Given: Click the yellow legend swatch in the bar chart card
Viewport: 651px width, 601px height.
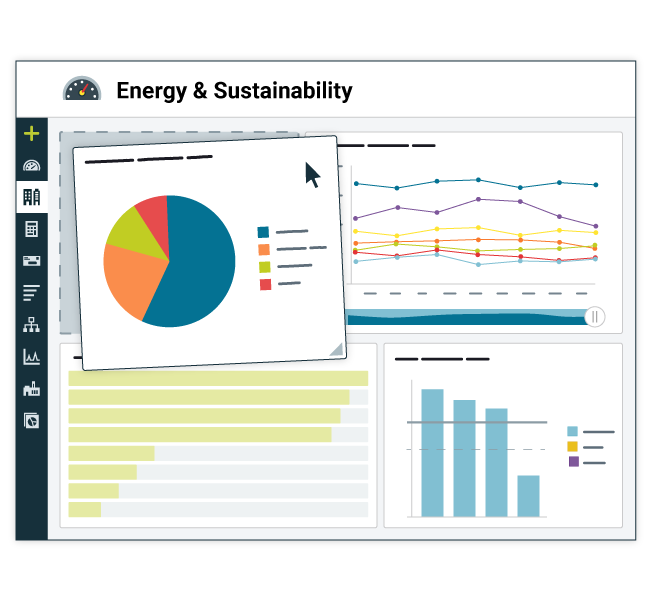Looking at the screenshot, I should (x=573, y=447).
